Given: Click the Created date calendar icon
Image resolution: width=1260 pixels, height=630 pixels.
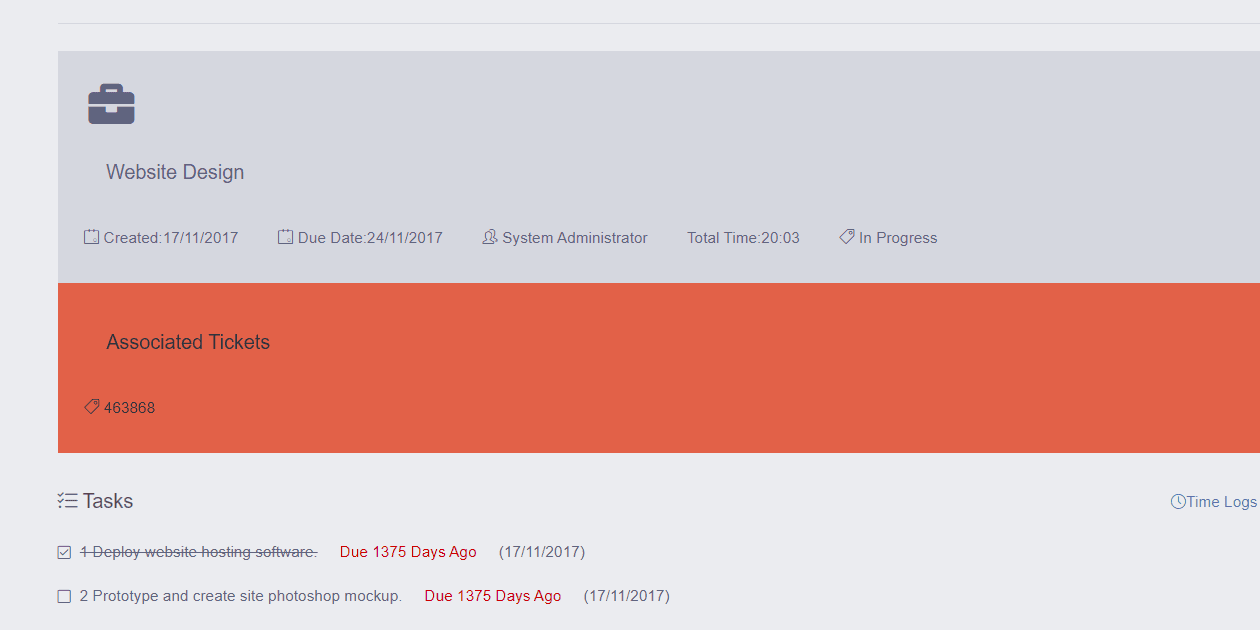Looking at the screenshot, I should click(92, 237).
